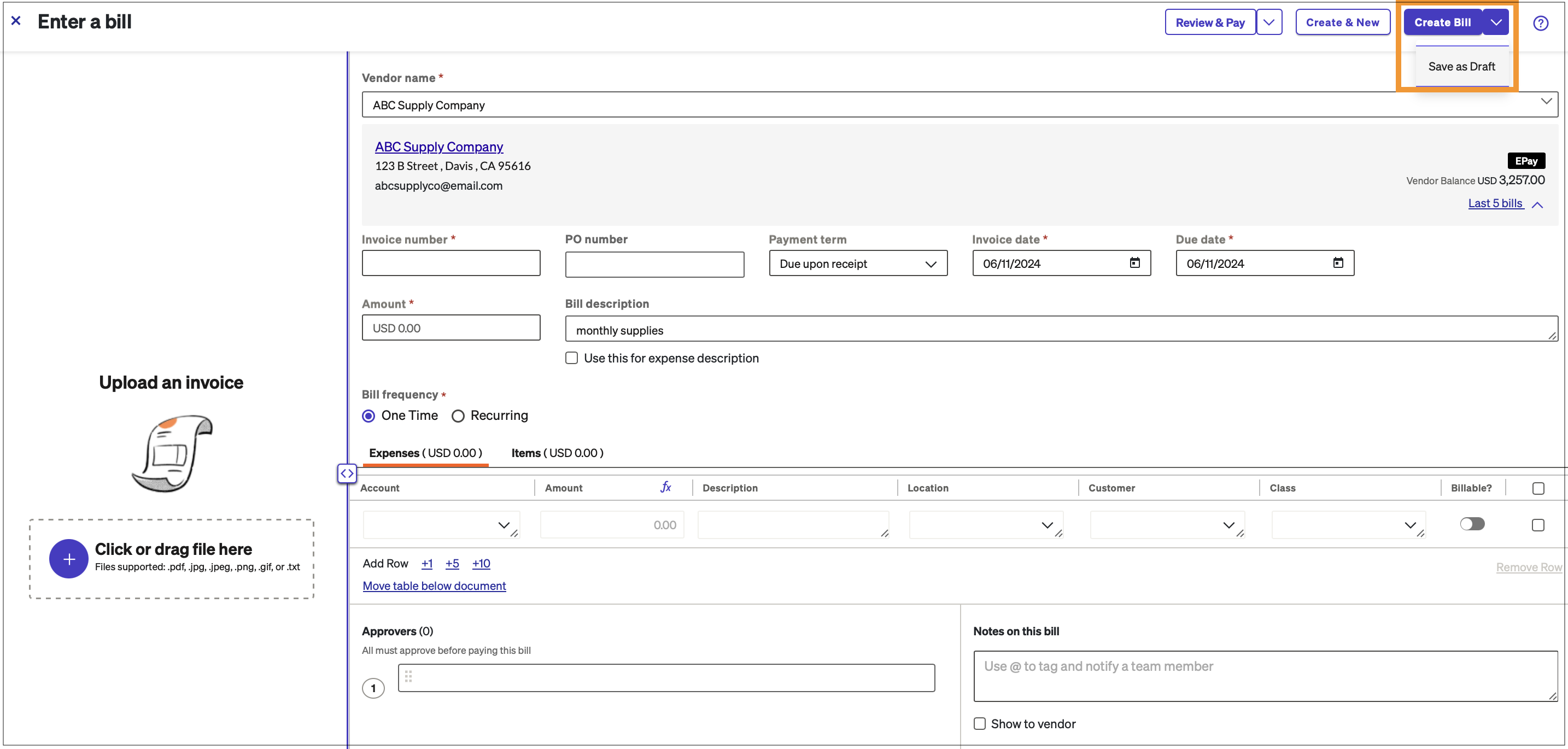Click the approver drag handle icon

pyautogui.click(x=408, y=676)
